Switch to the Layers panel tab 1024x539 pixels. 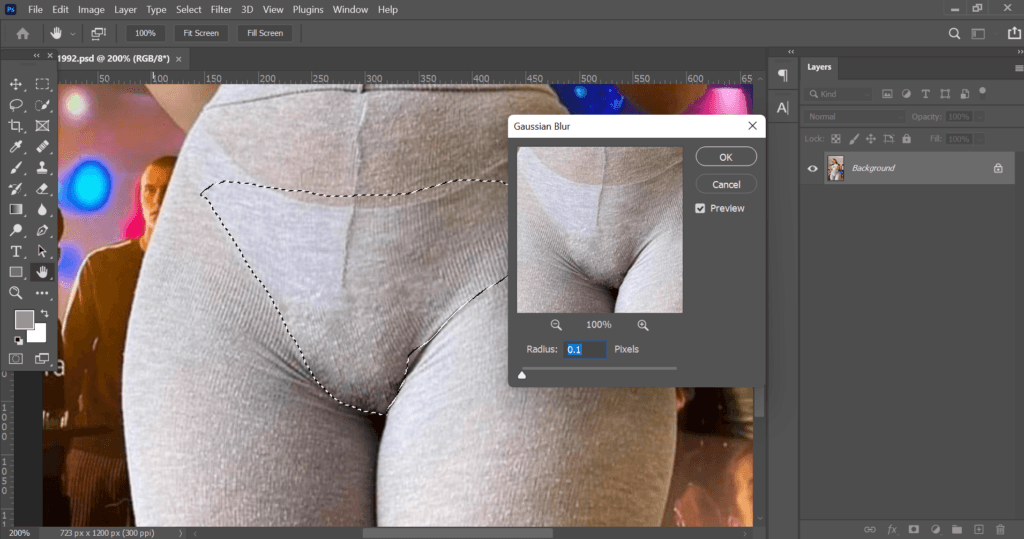coord(819,67)
